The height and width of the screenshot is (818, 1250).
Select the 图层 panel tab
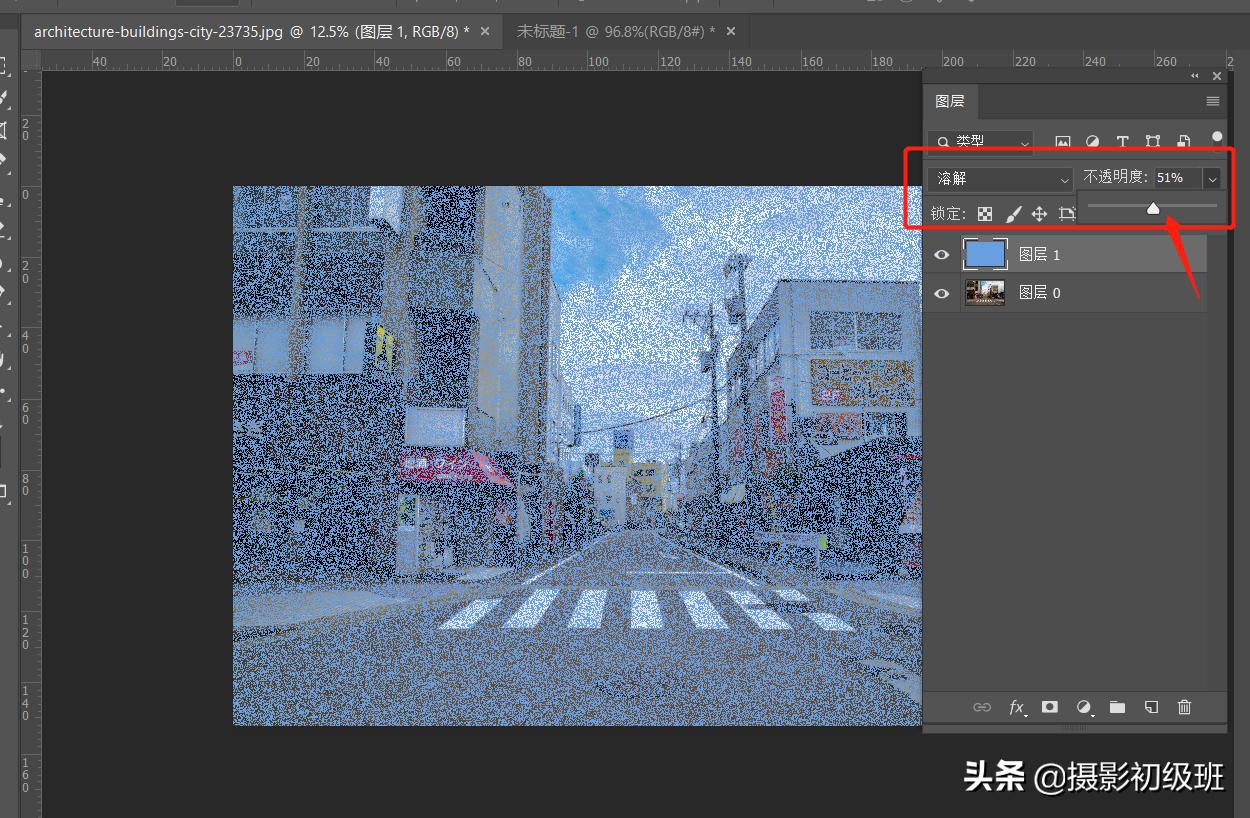click(x=950, y=102)
